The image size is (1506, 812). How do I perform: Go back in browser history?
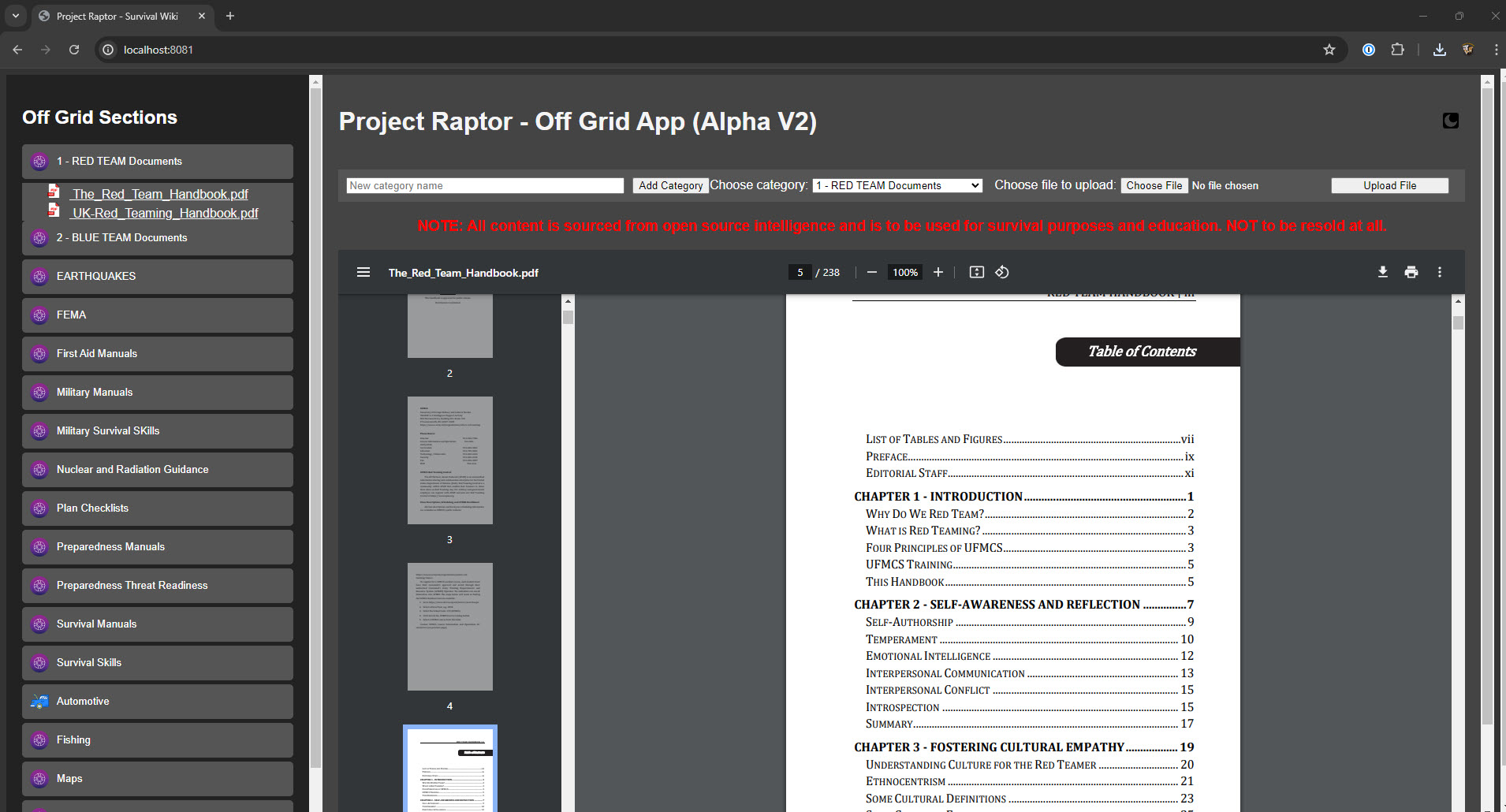[17, 50]
